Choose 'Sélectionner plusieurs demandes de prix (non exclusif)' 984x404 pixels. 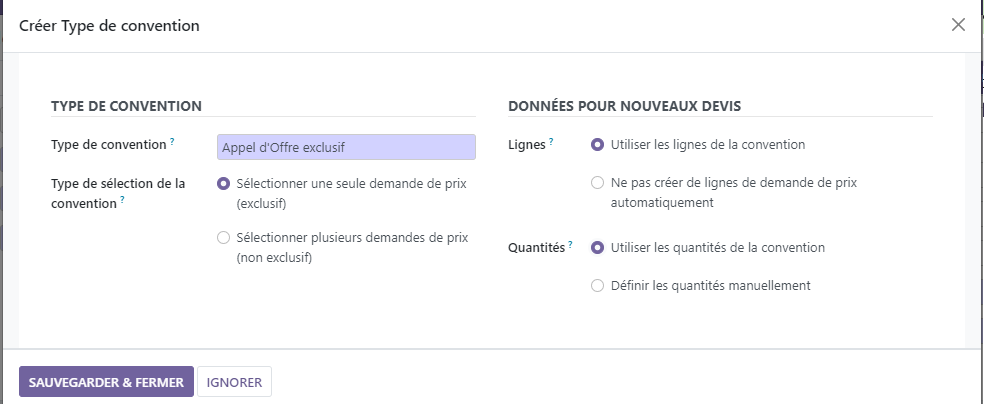pyautogui.click(x=223, y=238)
